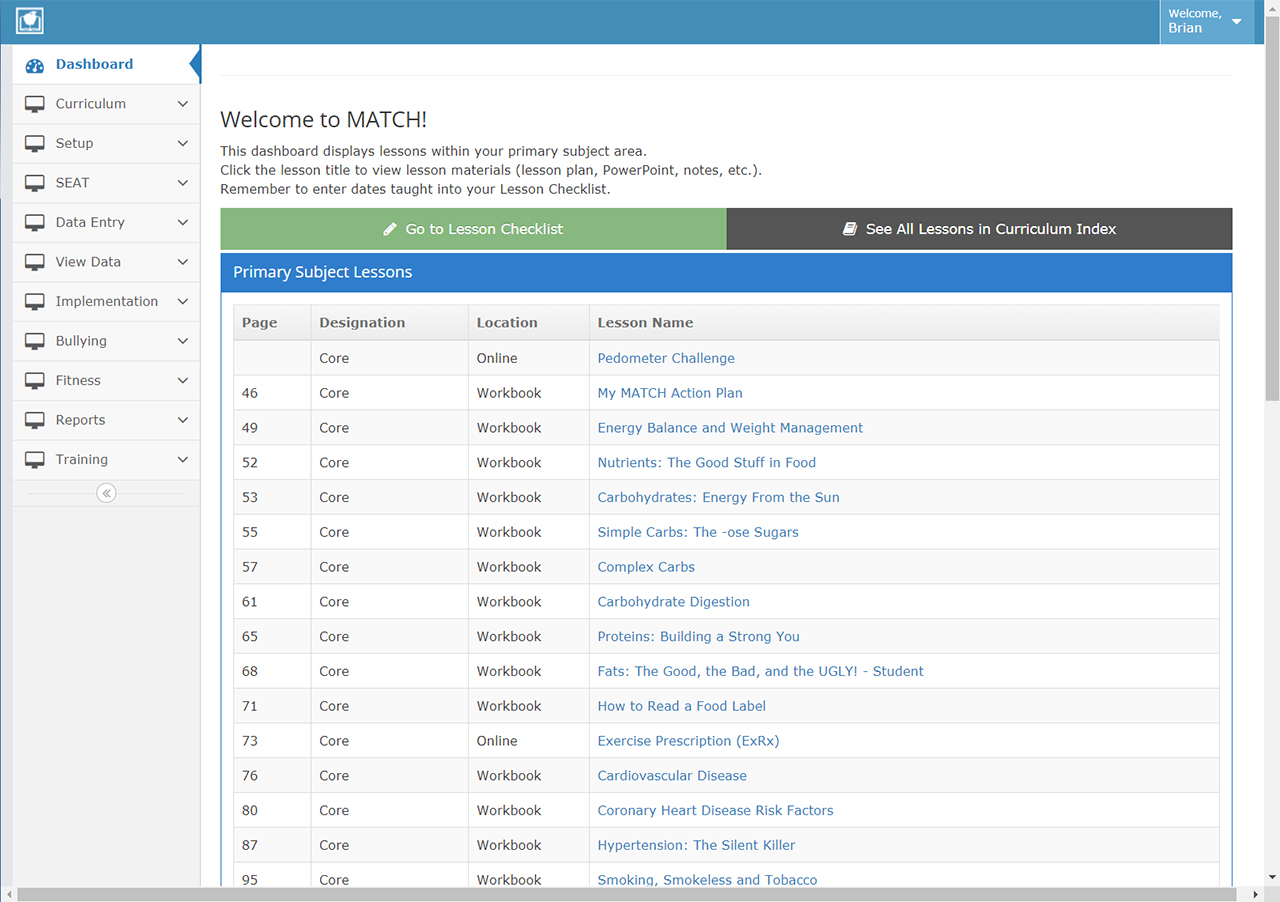
Task: Click the Dashboard gauge icon
Action: click(x=35, y=65)
